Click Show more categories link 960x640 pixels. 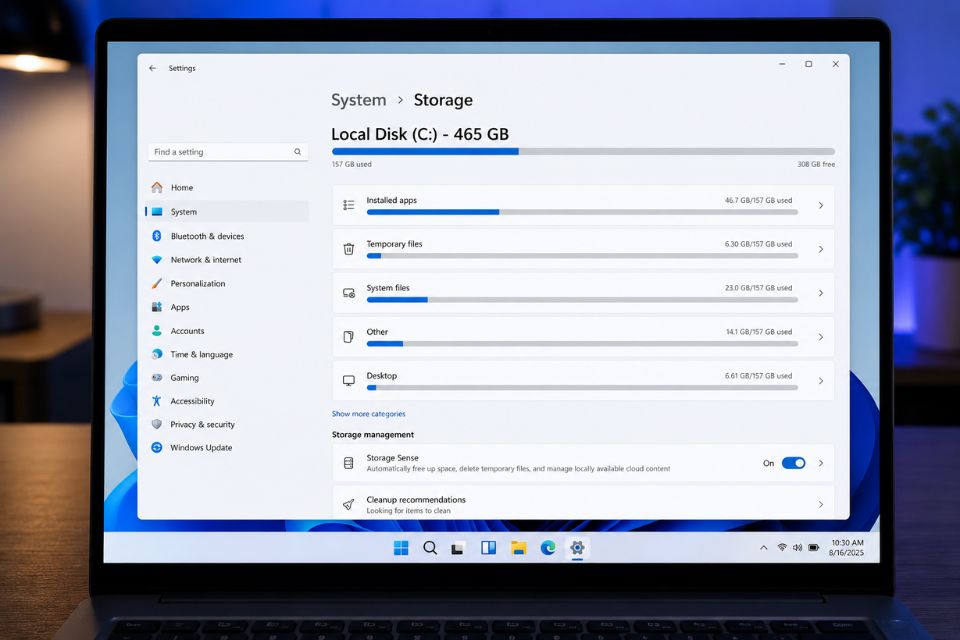(369, 414)
